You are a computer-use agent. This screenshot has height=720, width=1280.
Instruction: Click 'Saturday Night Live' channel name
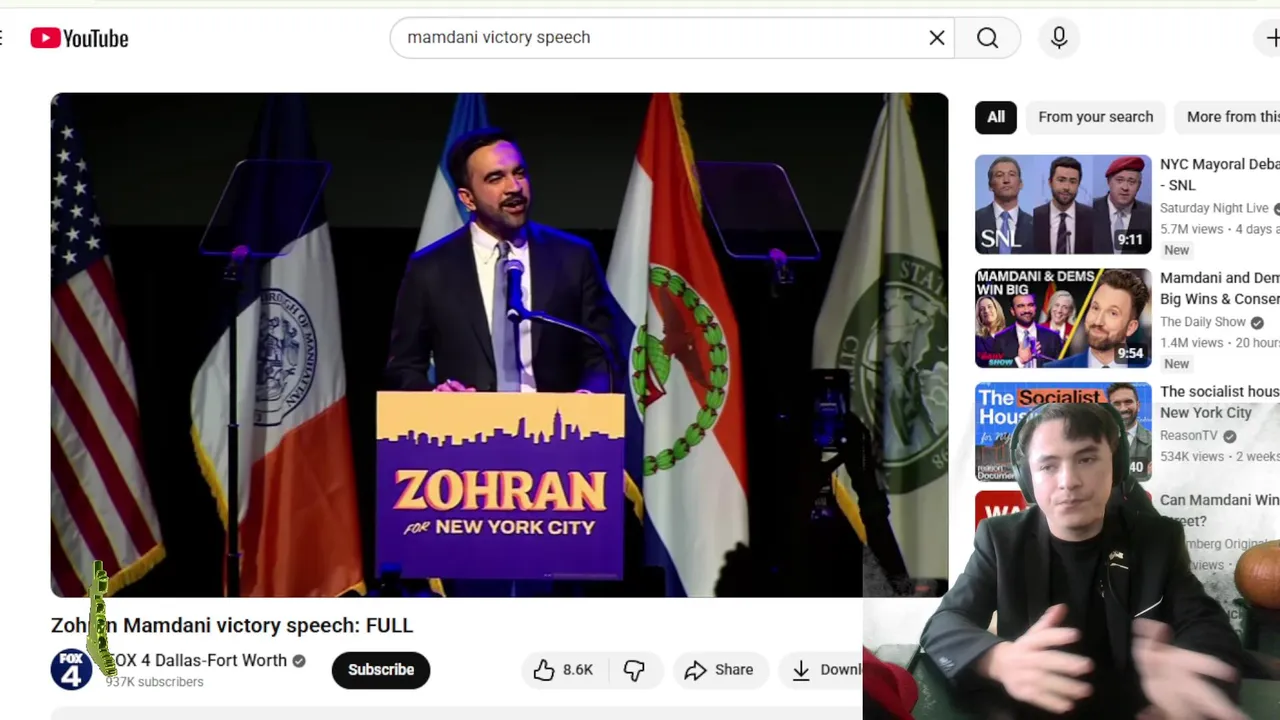click(x=1214, y=208)
